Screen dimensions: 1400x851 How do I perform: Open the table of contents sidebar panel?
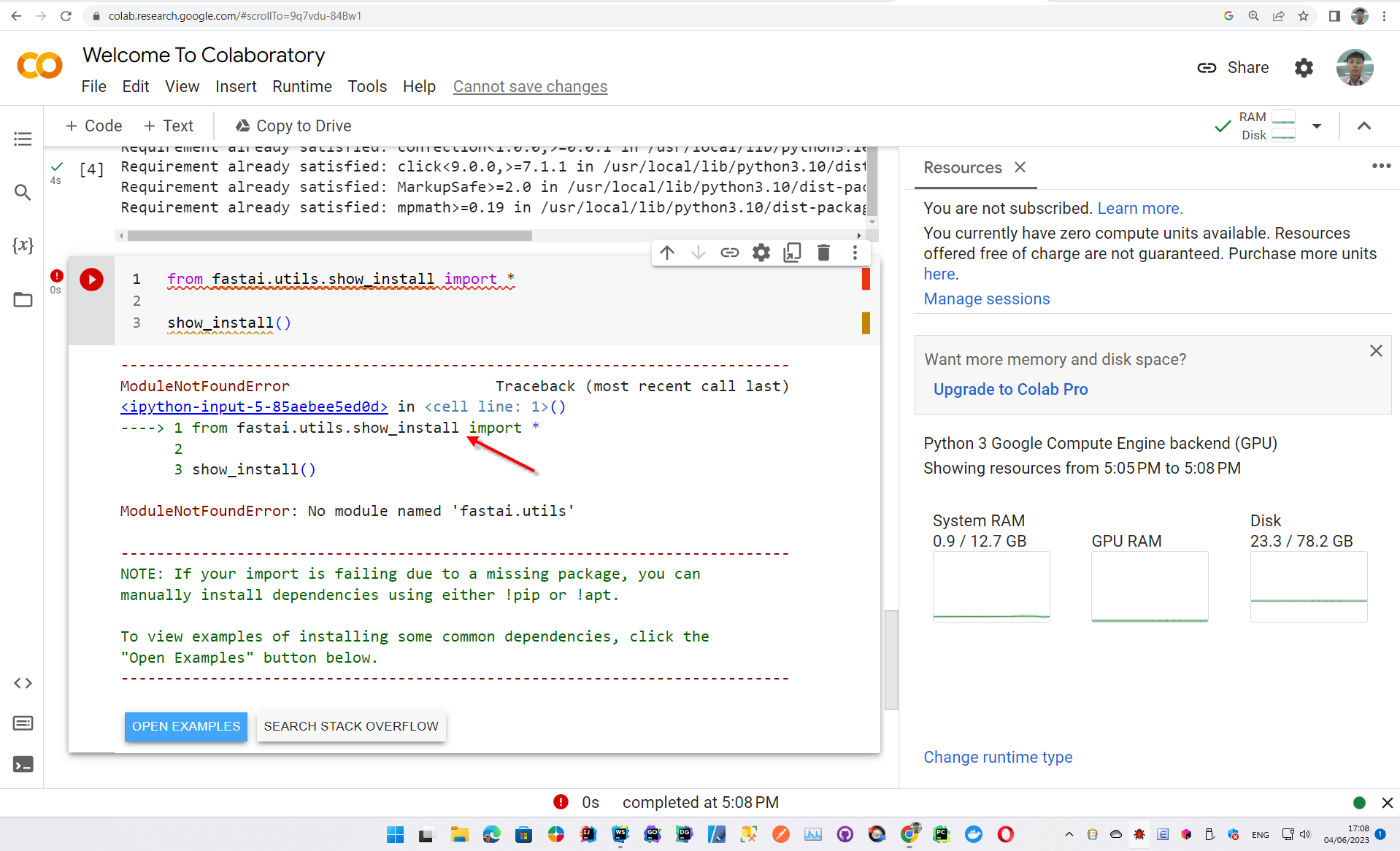tap(23, 139)
